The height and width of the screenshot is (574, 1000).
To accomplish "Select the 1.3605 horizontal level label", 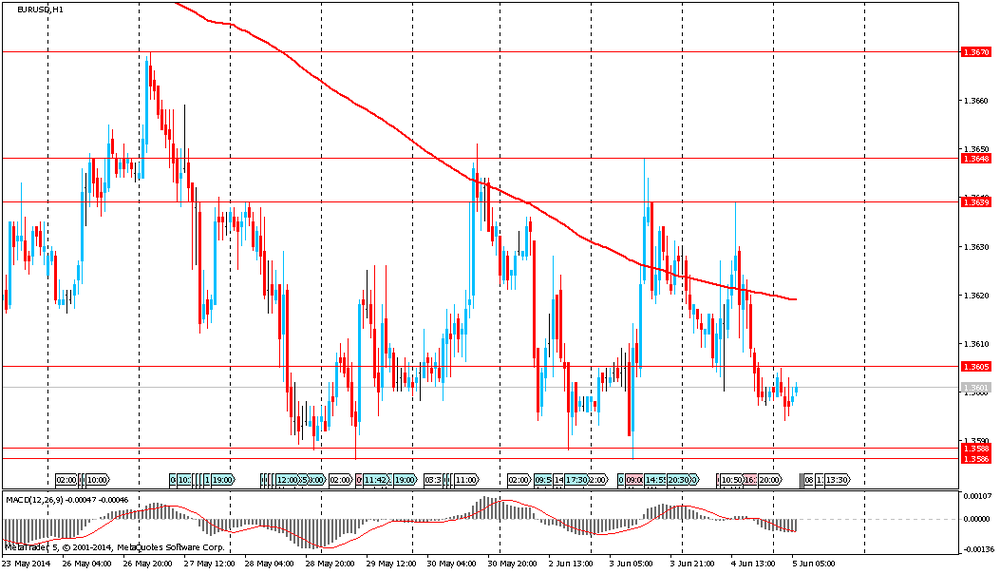I will tap(975, 367).
